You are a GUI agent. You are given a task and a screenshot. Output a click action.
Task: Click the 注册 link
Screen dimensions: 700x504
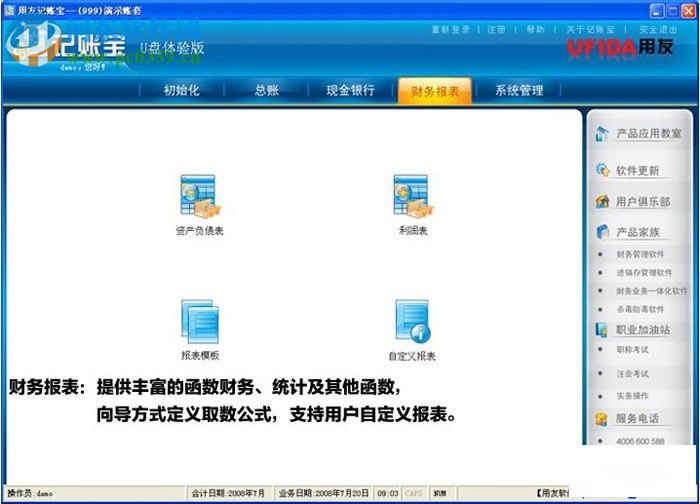point(496,29)
